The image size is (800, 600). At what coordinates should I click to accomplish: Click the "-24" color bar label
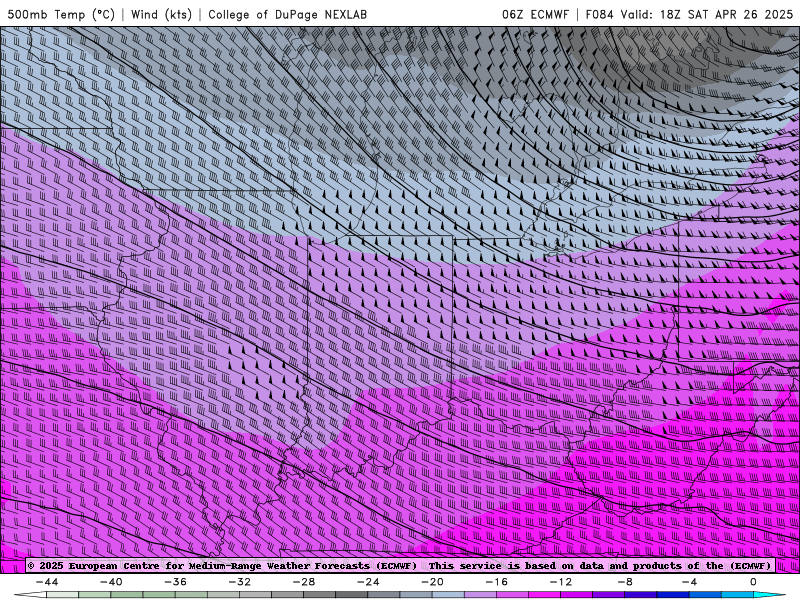pyautogui.click(x=368, y=582)
